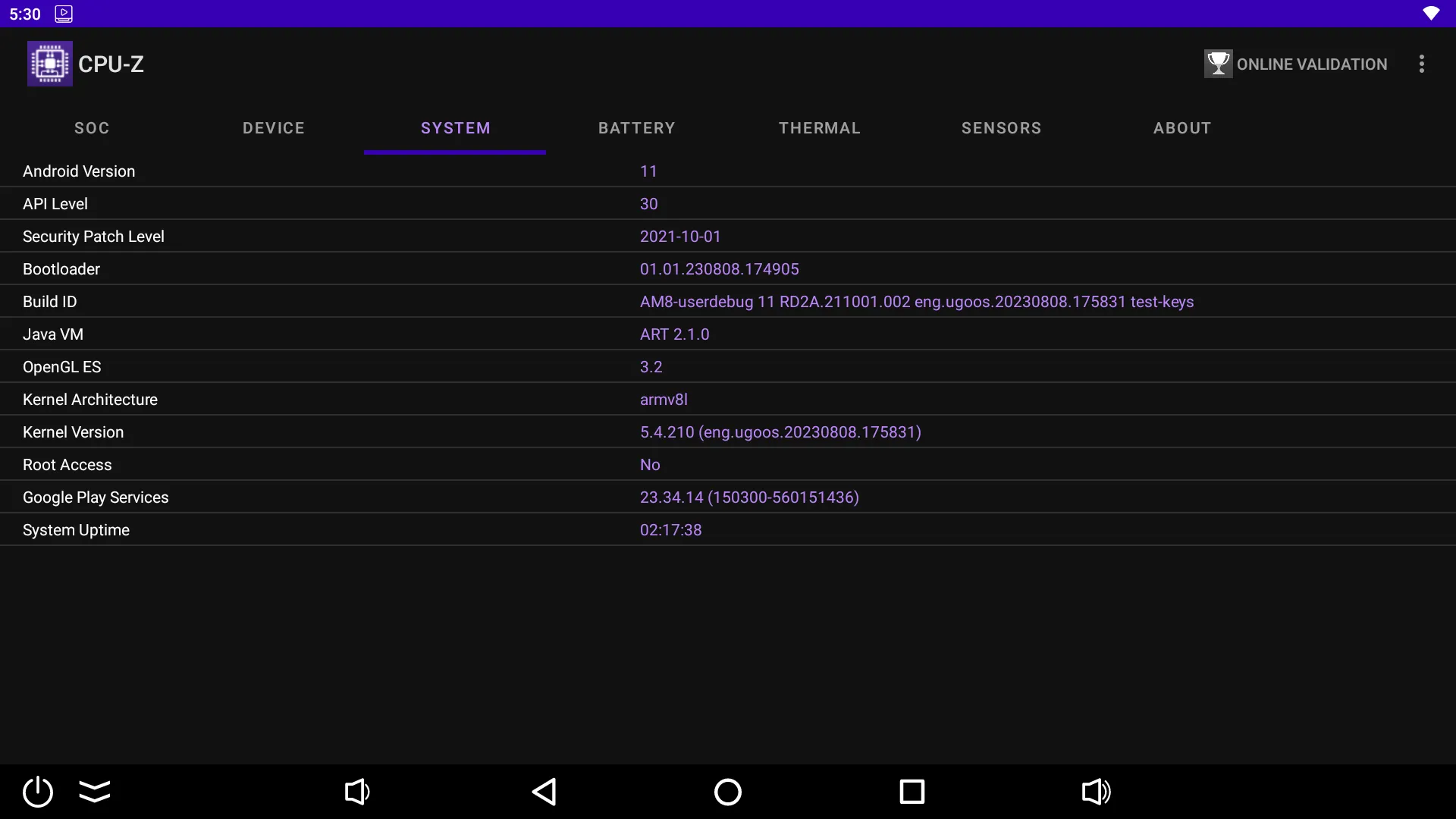This screenshot has height=819, width=1456.
Task: Tap the volume down speaker icon
Action: [357, 792]
